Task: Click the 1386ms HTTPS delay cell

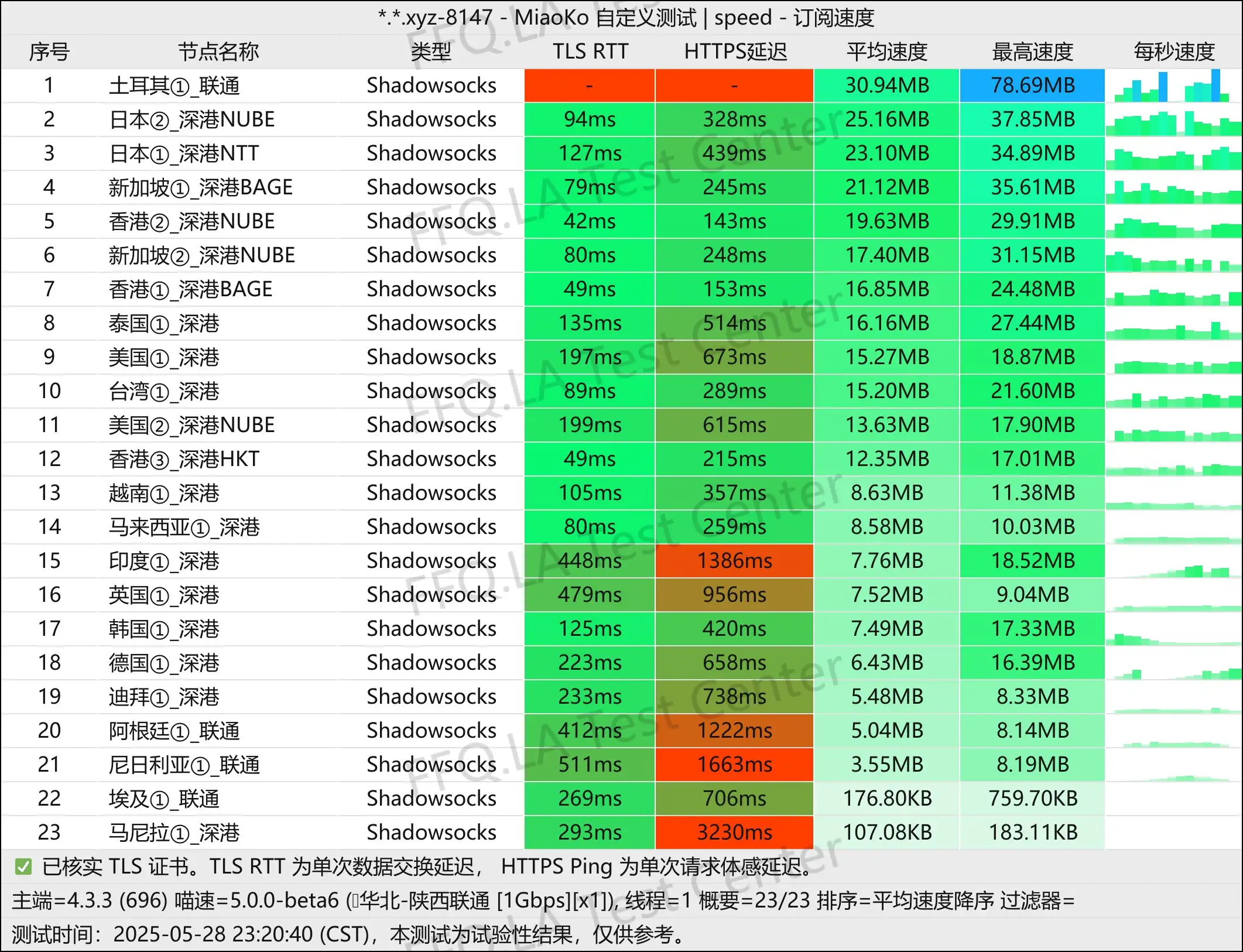Action: pos(734,561)
